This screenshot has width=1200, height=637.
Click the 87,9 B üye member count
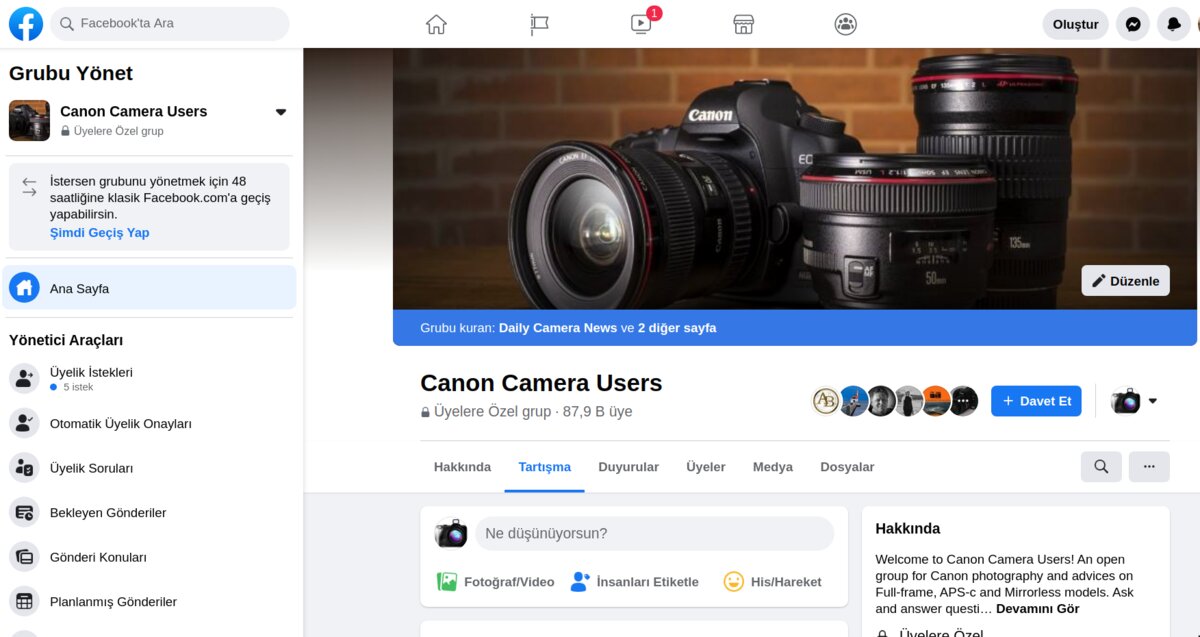point(597,411)
